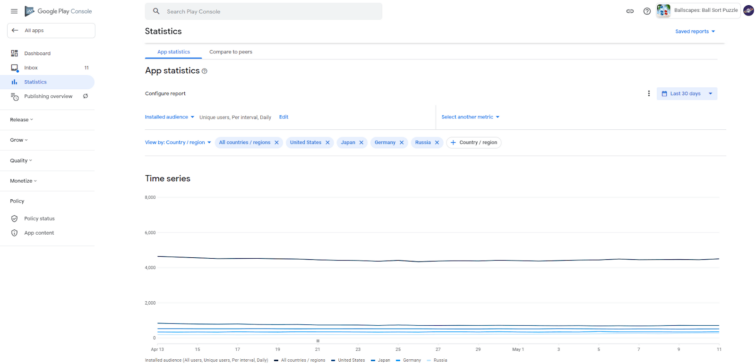The image size is (756, 364).
Task: Click the Apr 13 axis label
Action: tap(157, 349)
